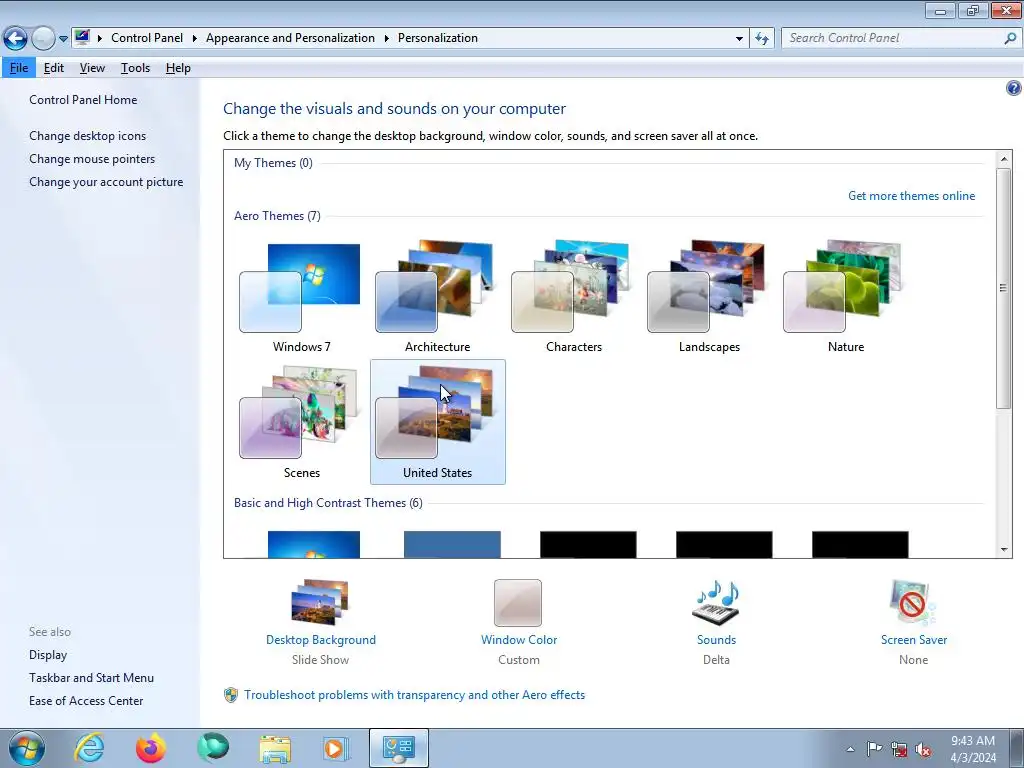The width and height of the screenshot is (1024, 768).
Task: Open Change mouse pointers
Action: pyautogui.click(x=92, y=159)
